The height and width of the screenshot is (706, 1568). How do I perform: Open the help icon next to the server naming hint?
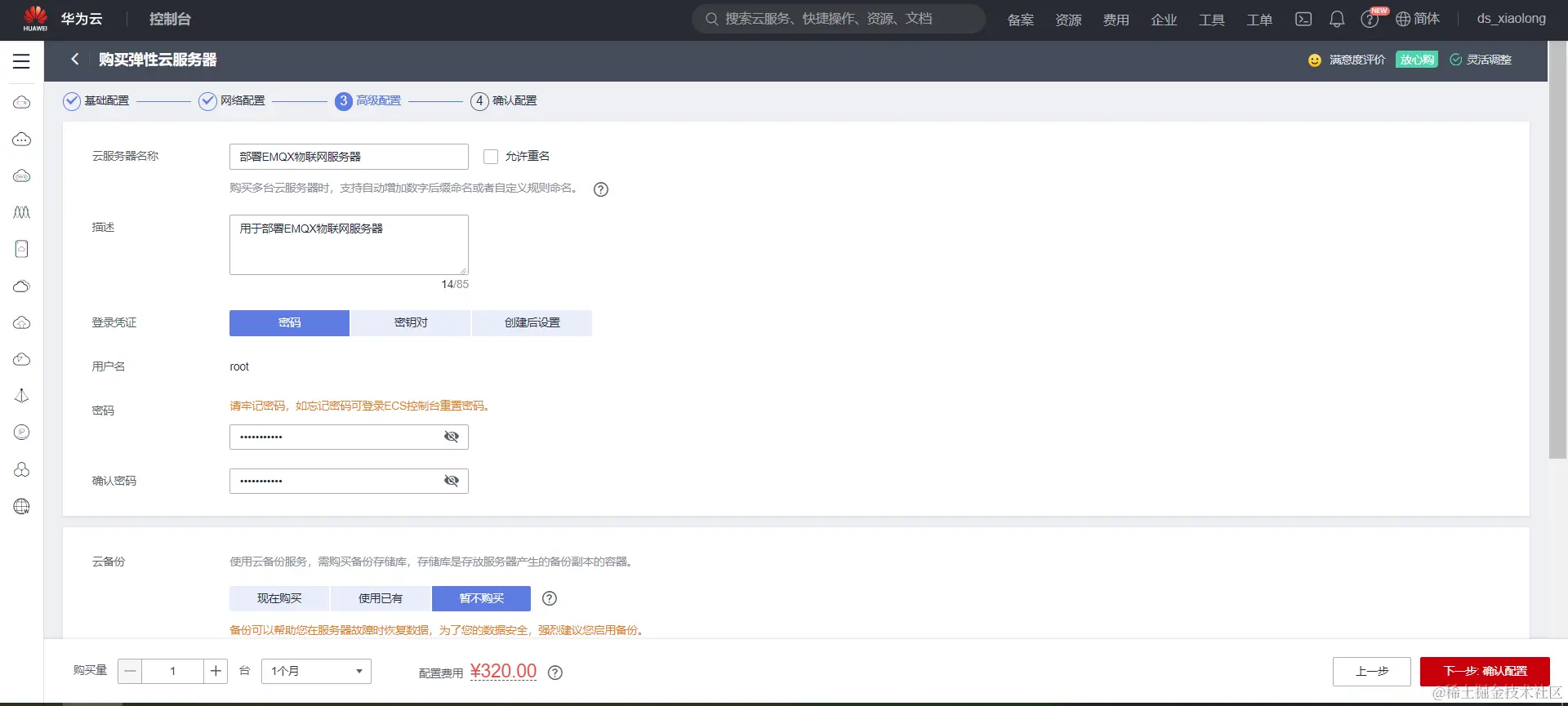point(601,189)
